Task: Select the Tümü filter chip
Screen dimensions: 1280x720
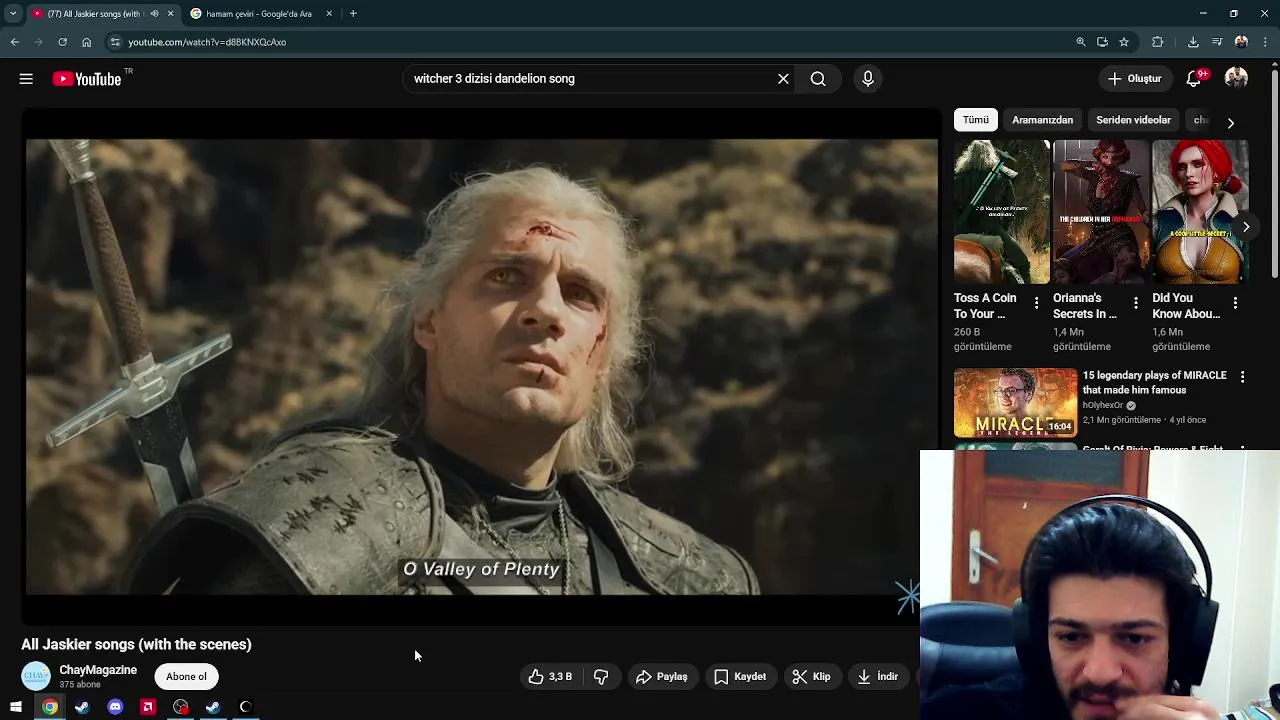Action: tap(976, 120)
